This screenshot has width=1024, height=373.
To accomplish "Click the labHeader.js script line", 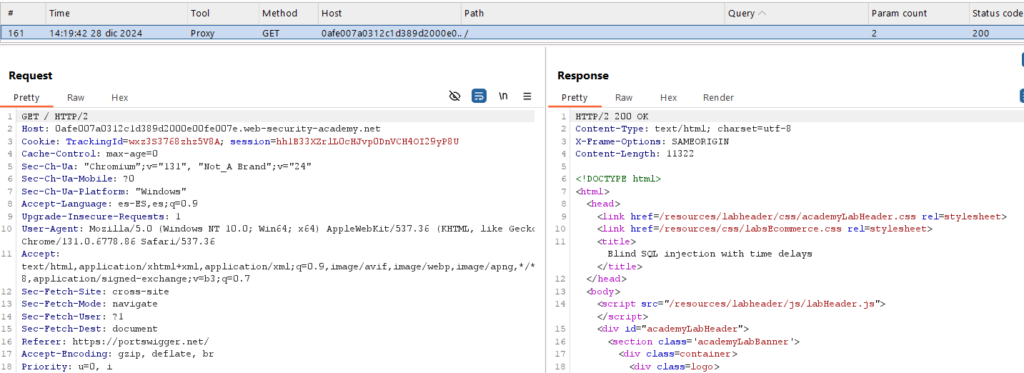I will [741, 303].
